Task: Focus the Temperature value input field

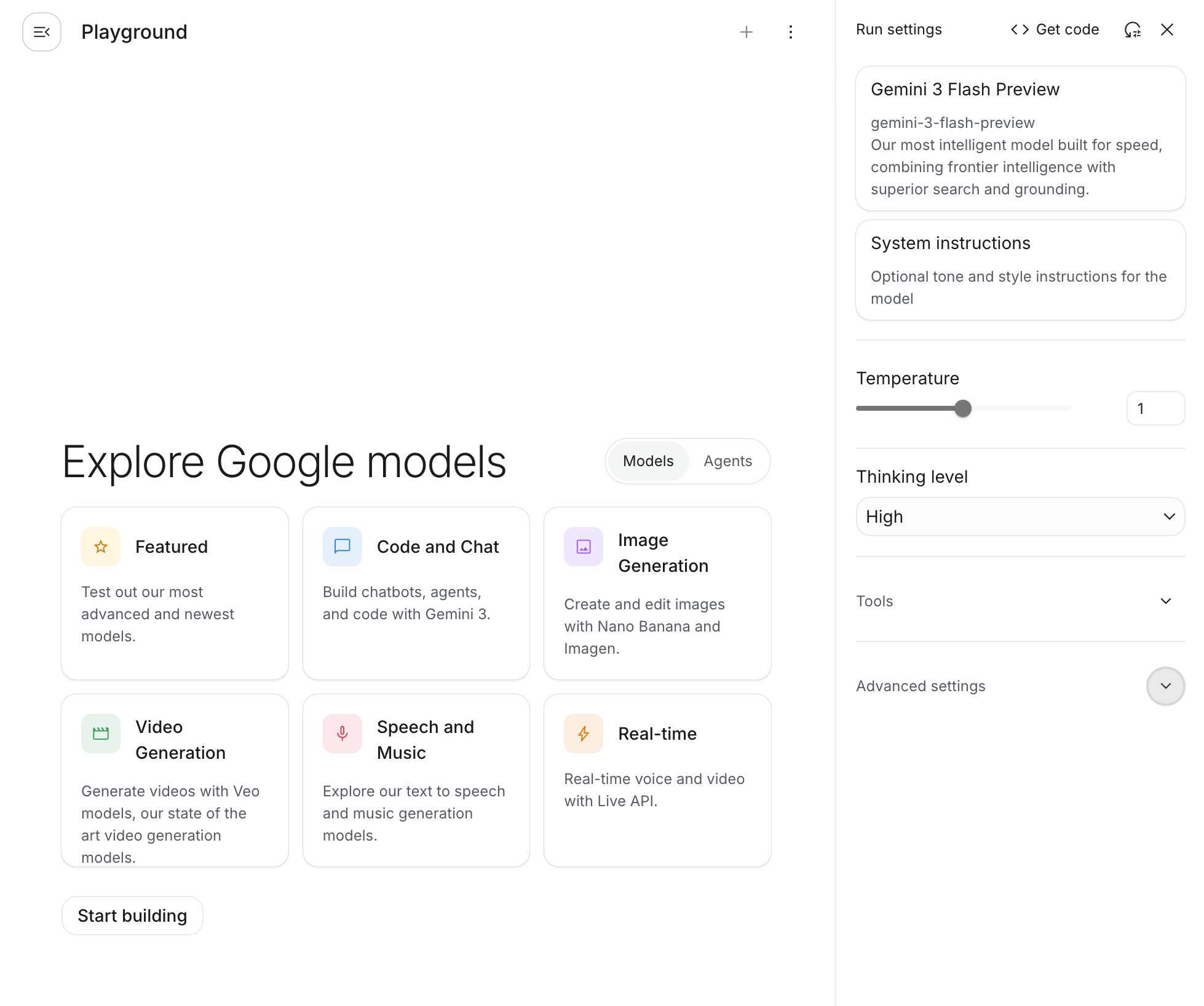Action: pyautogui.click(x=1156, y=408)
